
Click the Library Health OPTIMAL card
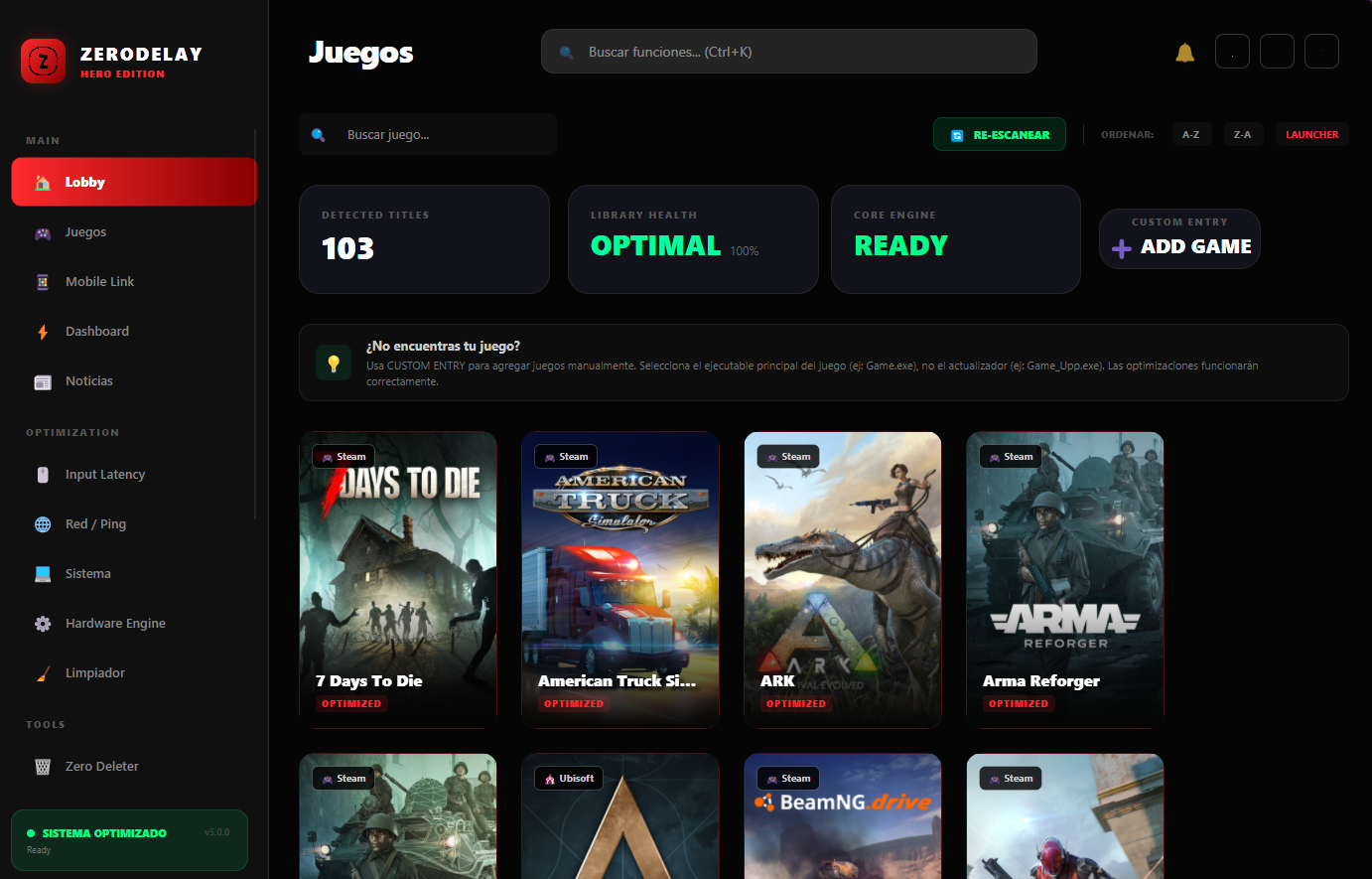coord(693,239)
